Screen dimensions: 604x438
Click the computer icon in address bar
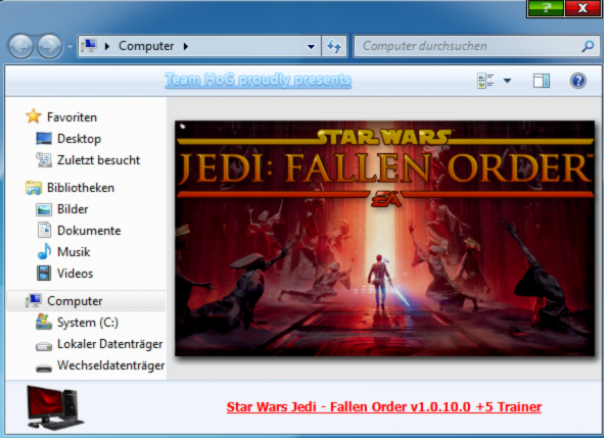click(x=89, y=46)
